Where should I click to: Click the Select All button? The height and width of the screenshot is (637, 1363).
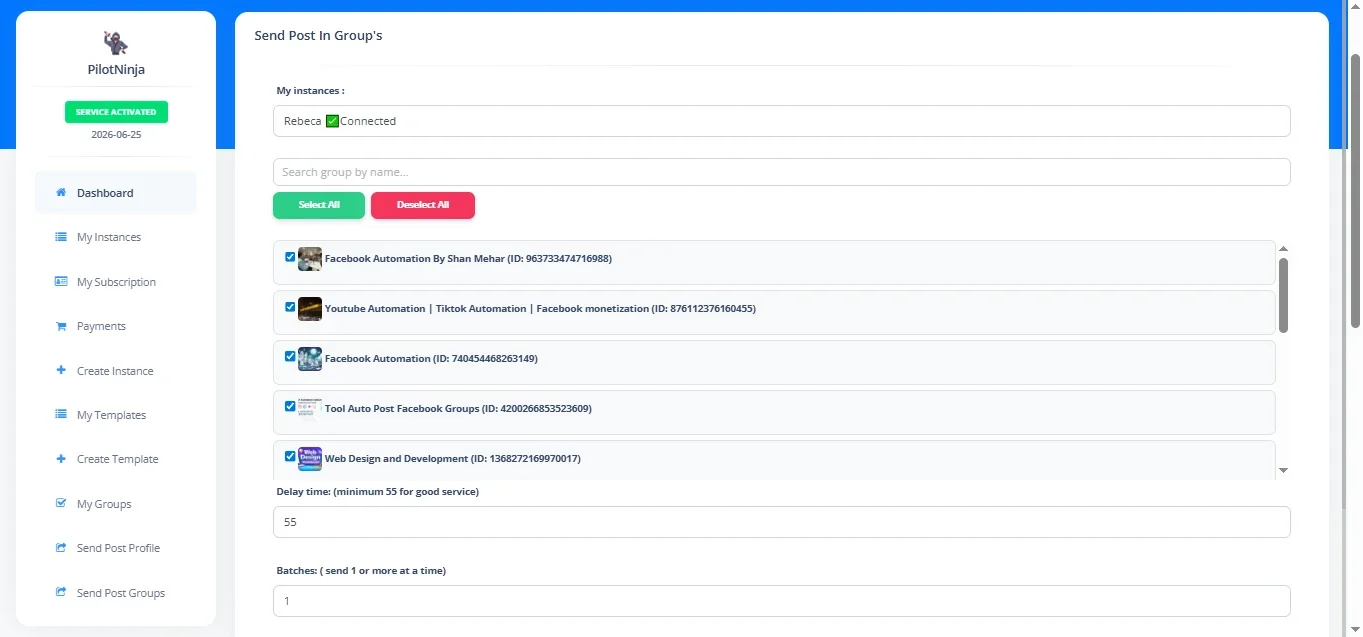point(319,205)
